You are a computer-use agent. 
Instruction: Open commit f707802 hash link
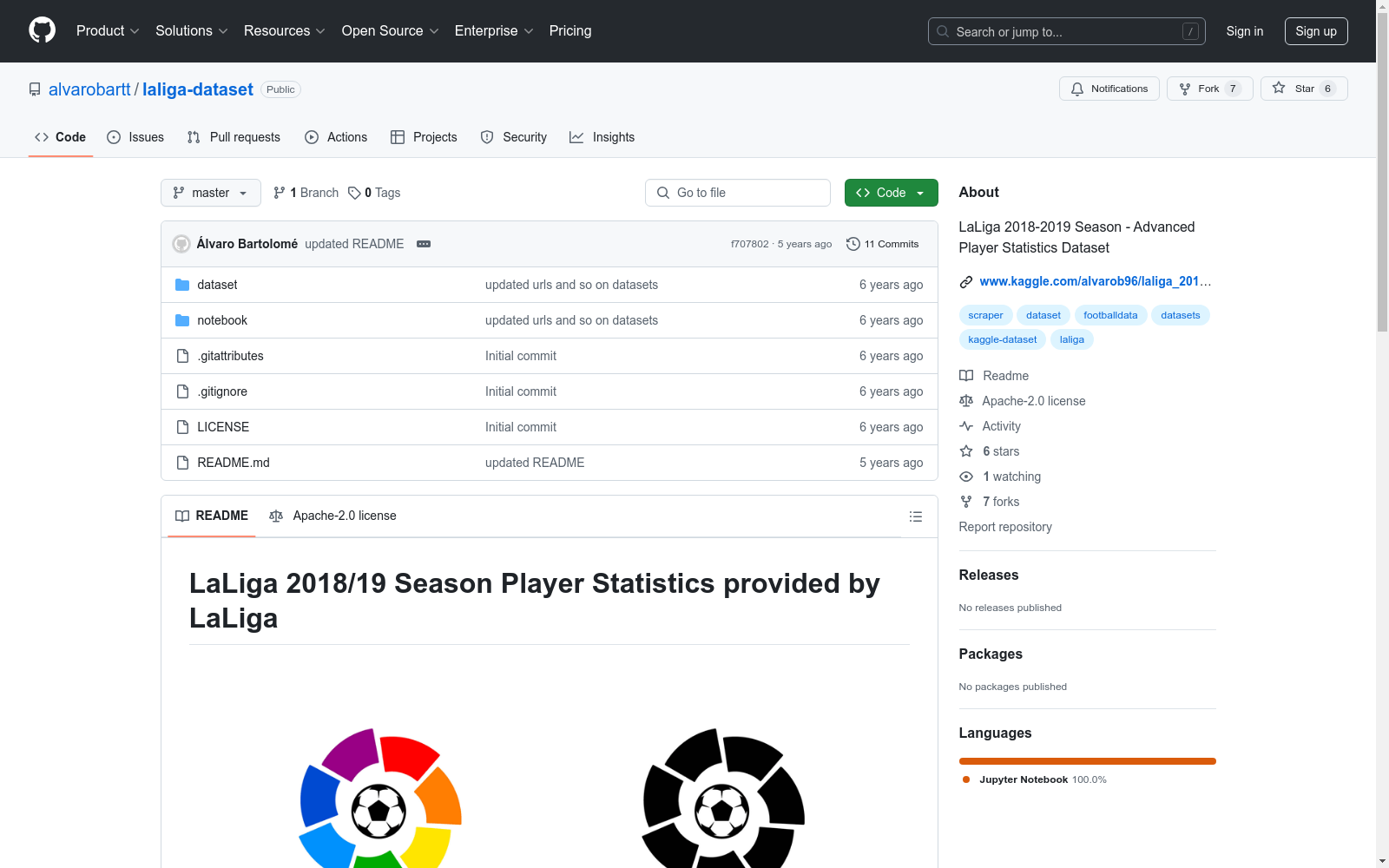[x=750, y=244]
